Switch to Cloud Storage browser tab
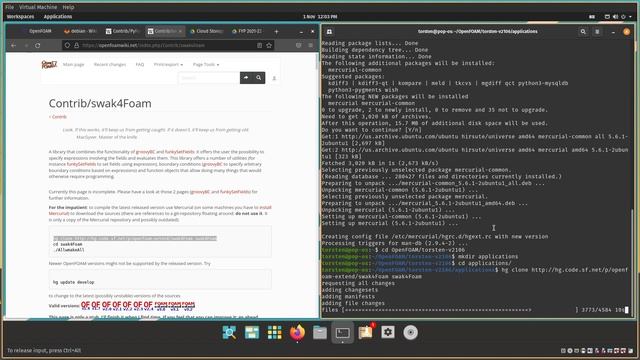The width and height of the screenshot is (640, 360). pyautogui.click(x=207, y=31)
